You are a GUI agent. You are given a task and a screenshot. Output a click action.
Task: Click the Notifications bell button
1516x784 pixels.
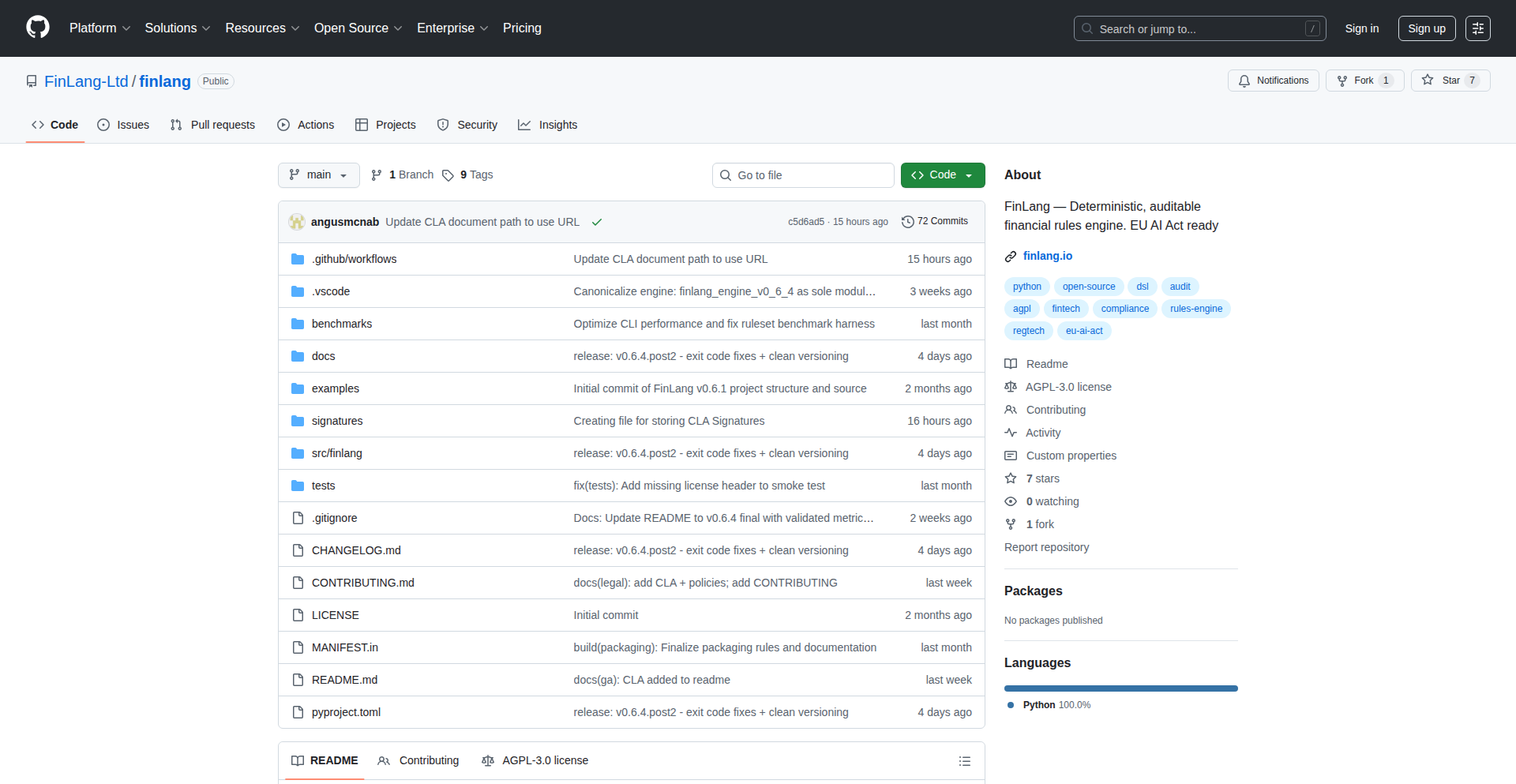tap(1273, 81)
